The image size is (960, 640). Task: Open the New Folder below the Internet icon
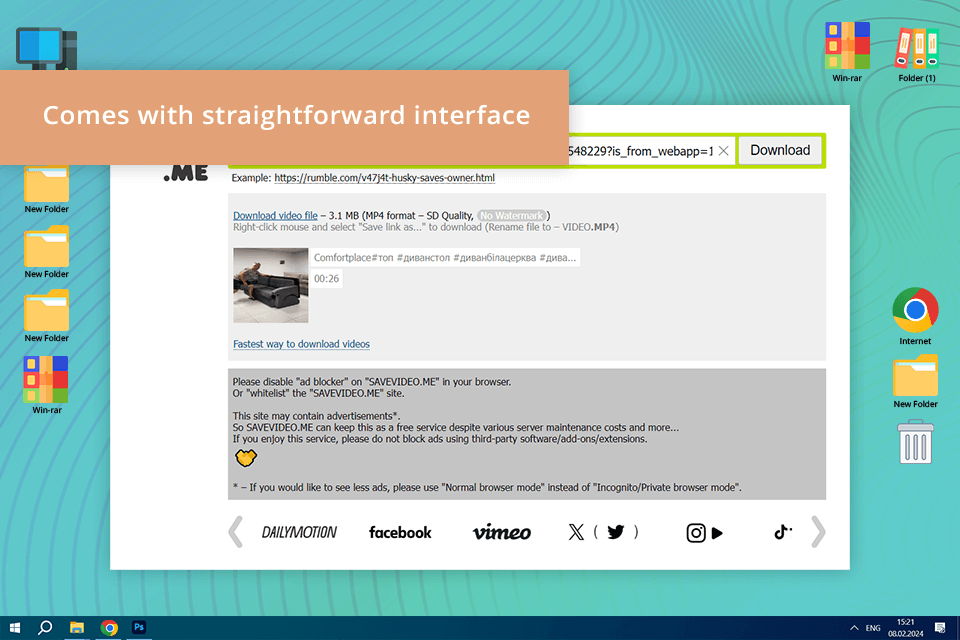click(x=915, y=382)
